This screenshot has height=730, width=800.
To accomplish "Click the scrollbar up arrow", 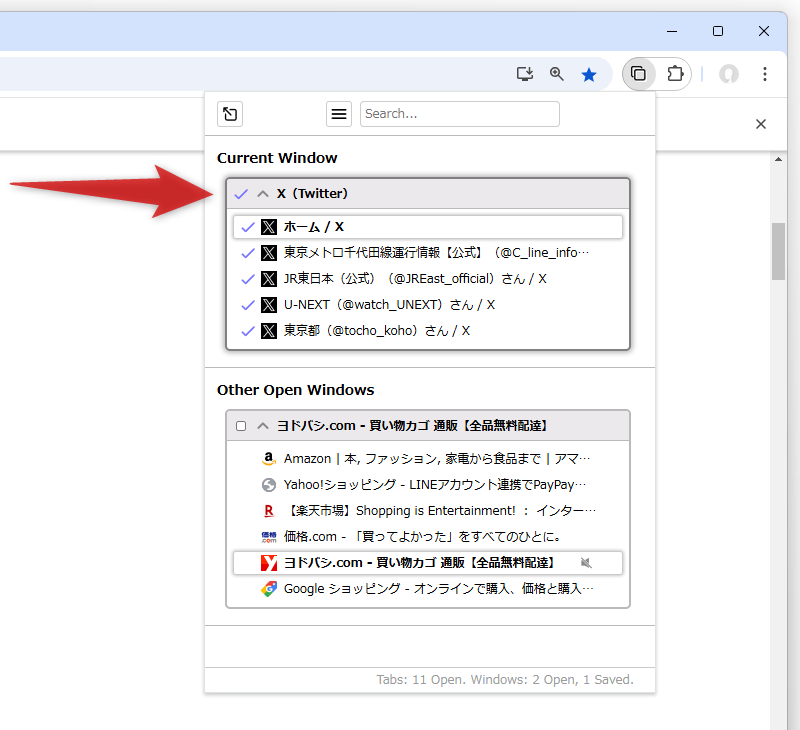I will [x=778, y=160].
